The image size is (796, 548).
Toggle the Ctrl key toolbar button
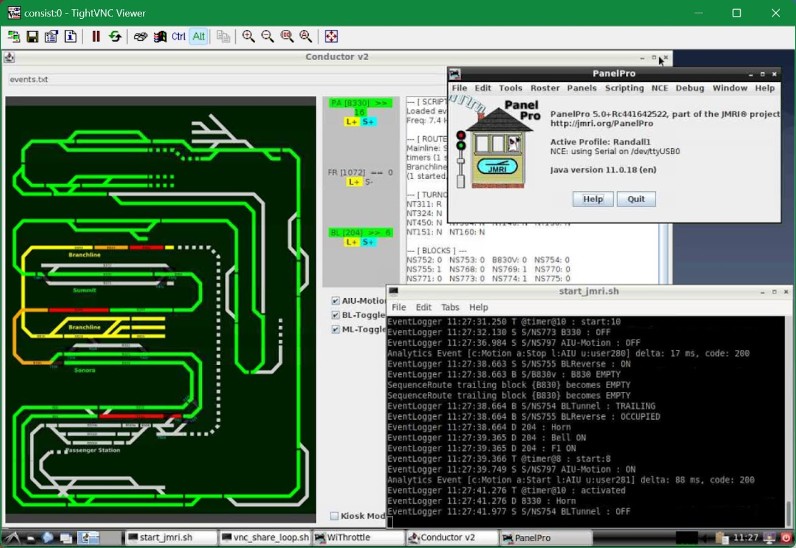click(x=178, y=37)
